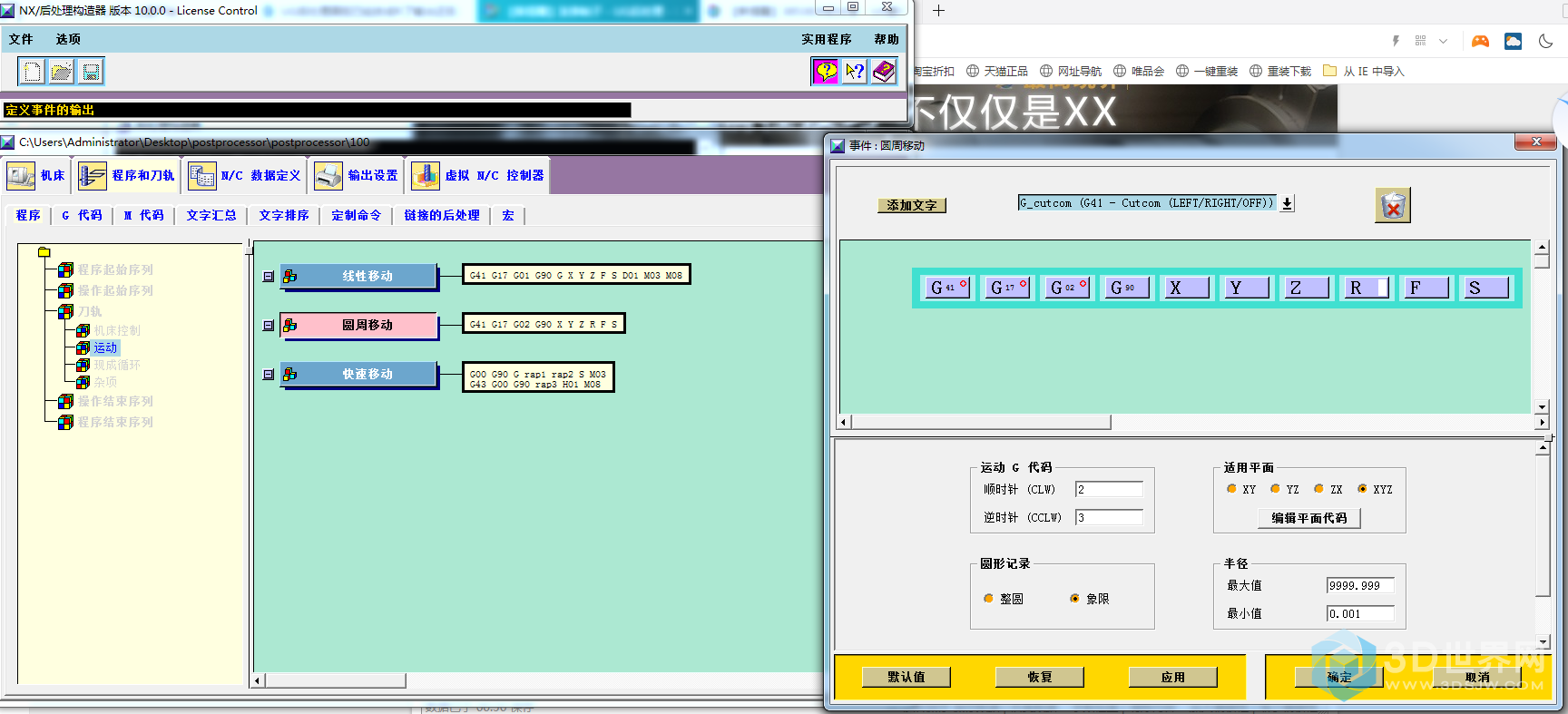The width and height of the screenshot is (1568, 714).
Task: Click the block area horizontal scrollbar thumb
Action: tap(981, 422)
